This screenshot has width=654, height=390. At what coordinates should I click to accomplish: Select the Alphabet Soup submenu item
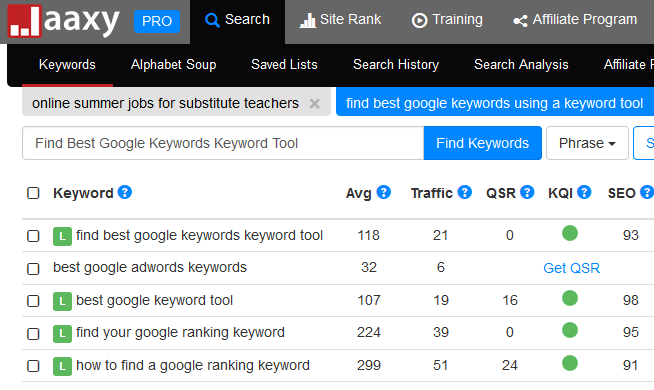pos(174,65)
